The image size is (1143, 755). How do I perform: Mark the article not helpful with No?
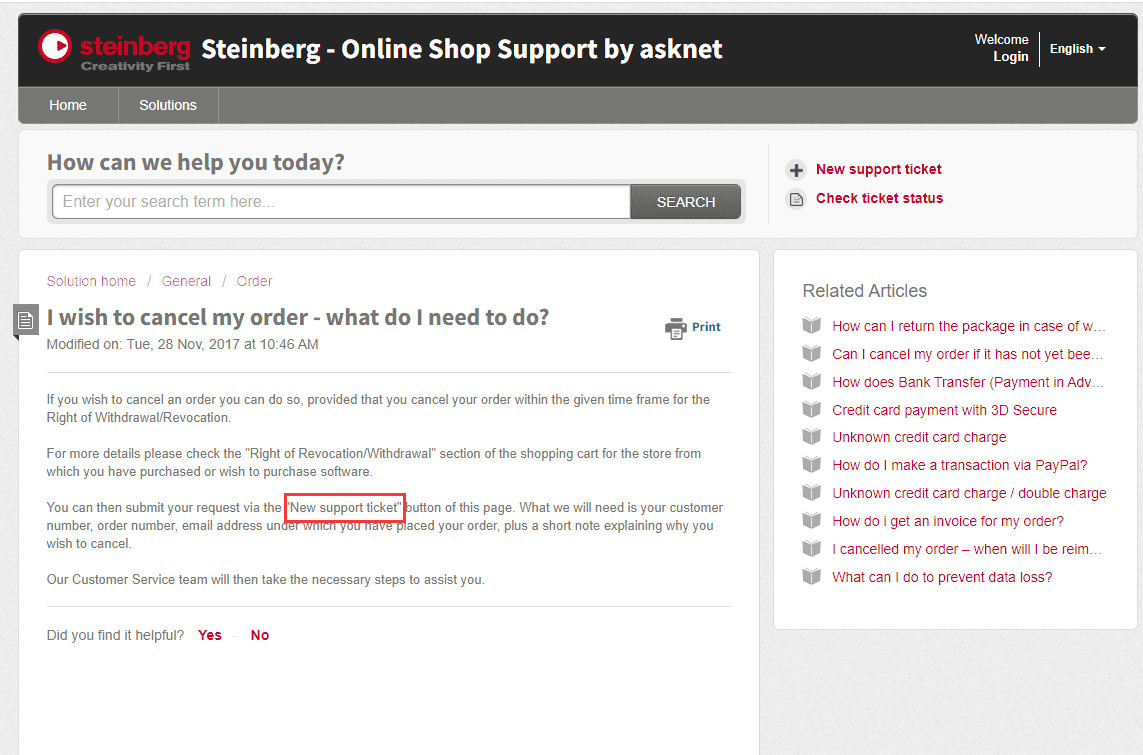tap(260, 635)
